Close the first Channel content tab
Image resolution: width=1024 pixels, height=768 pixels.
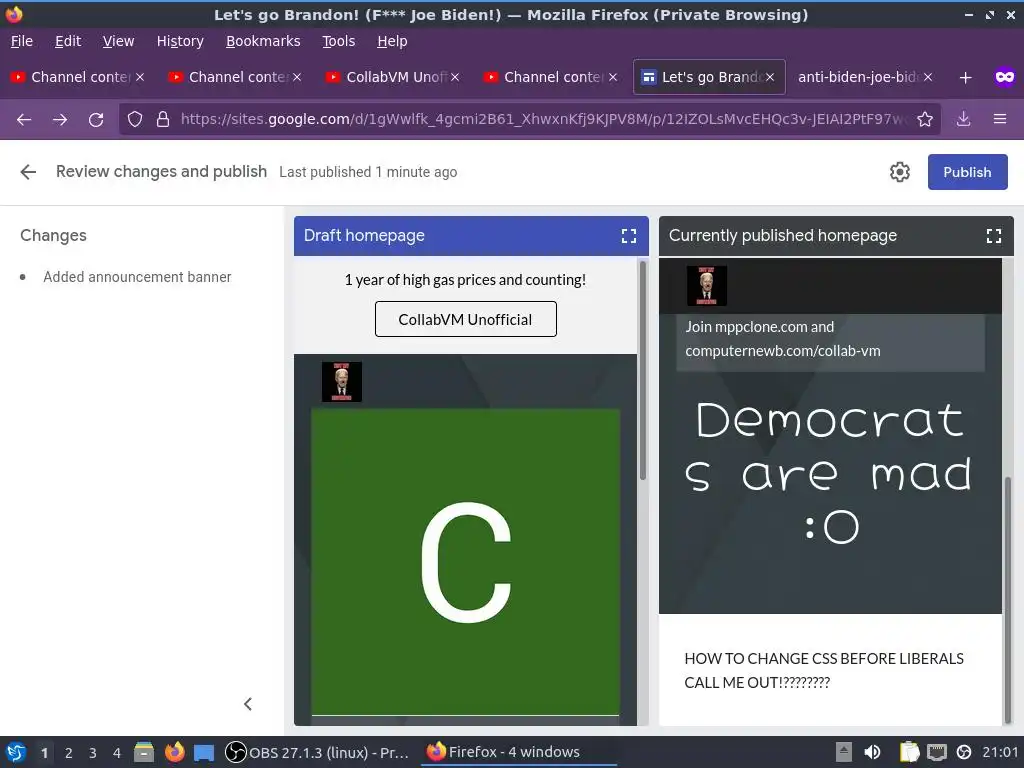pos(140,77)
